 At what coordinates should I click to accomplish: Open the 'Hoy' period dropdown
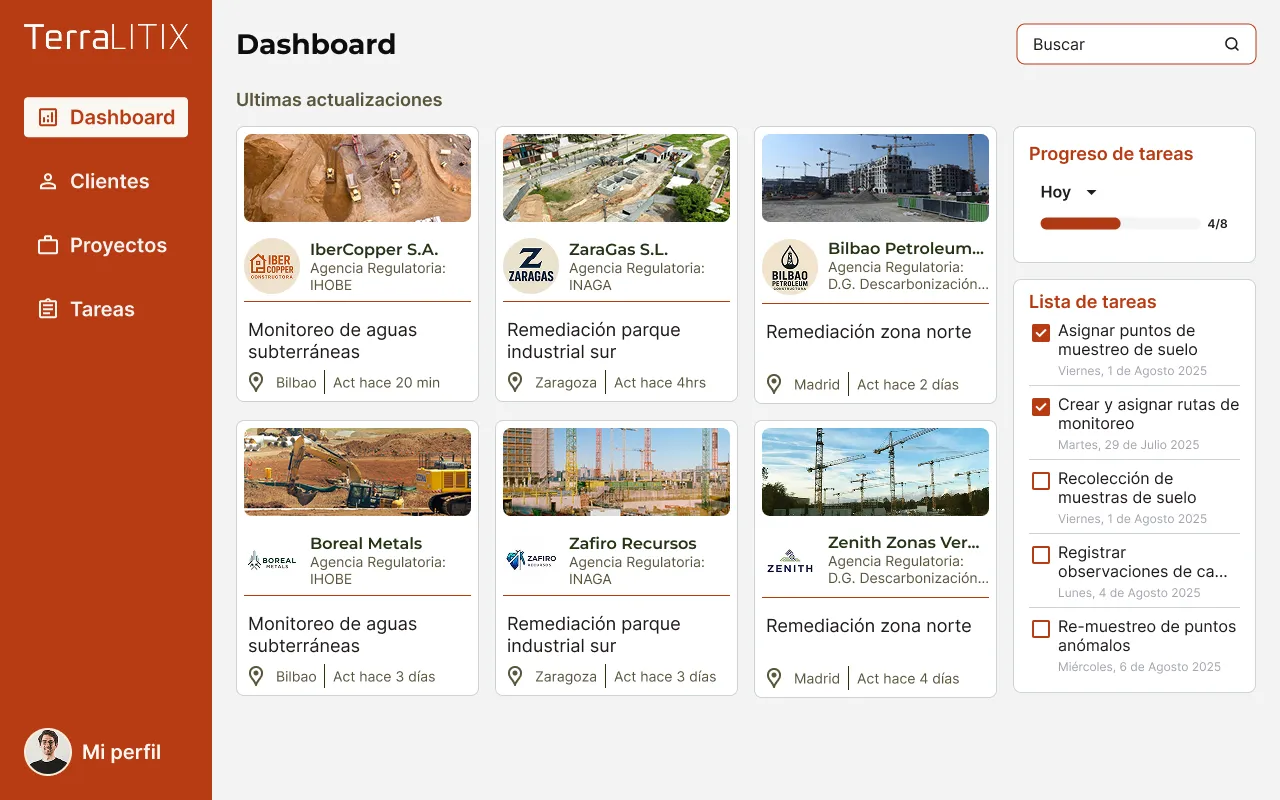point(1068,192)
